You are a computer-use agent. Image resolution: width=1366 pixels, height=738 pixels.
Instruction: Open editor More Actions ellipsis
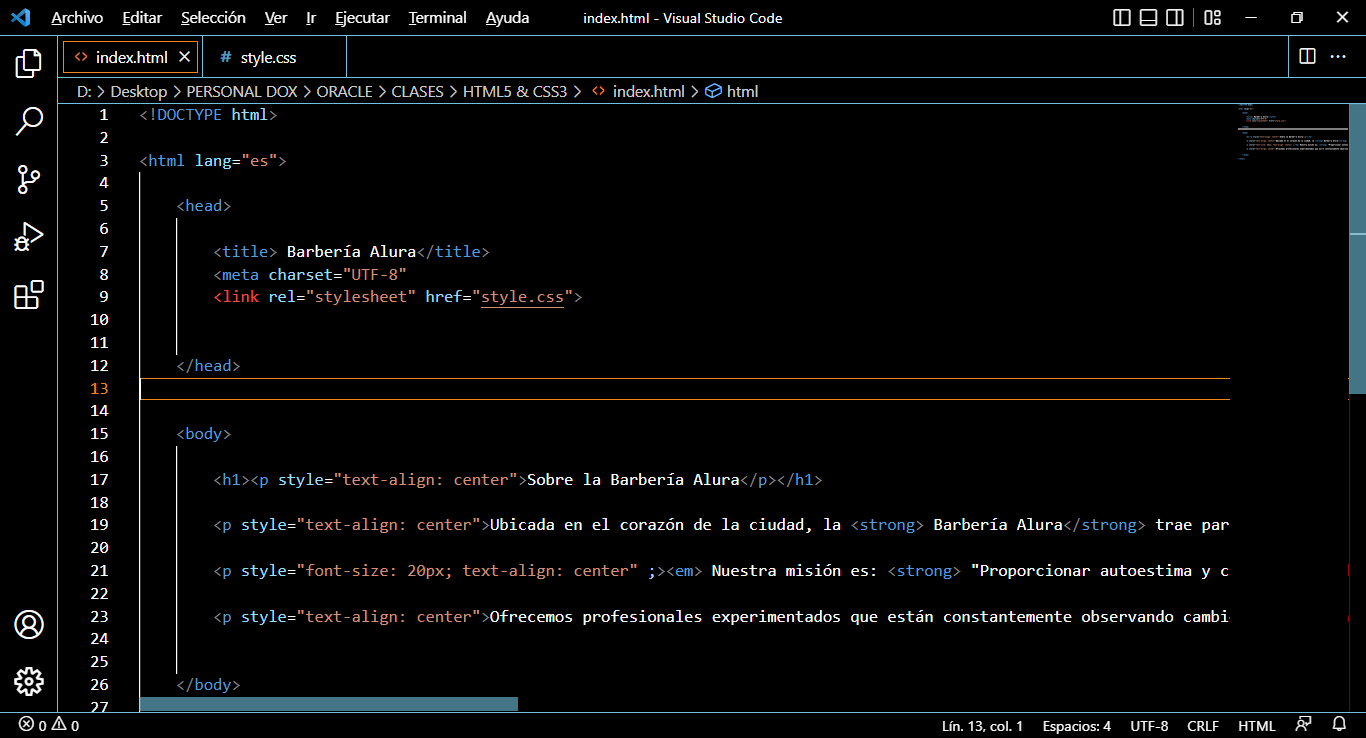tap(1338, 57)
